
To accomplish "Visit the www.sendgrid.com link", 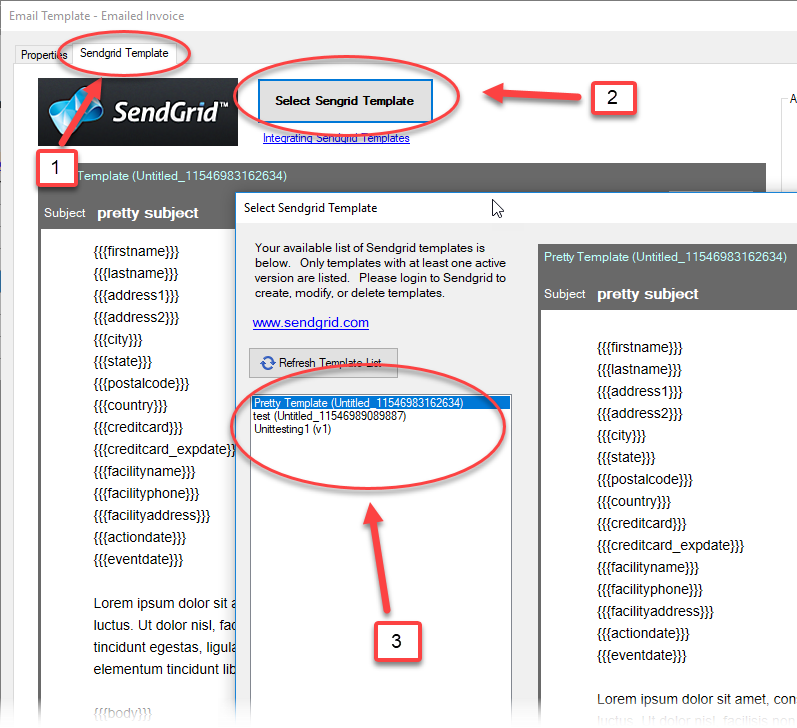I will [310, 323].
